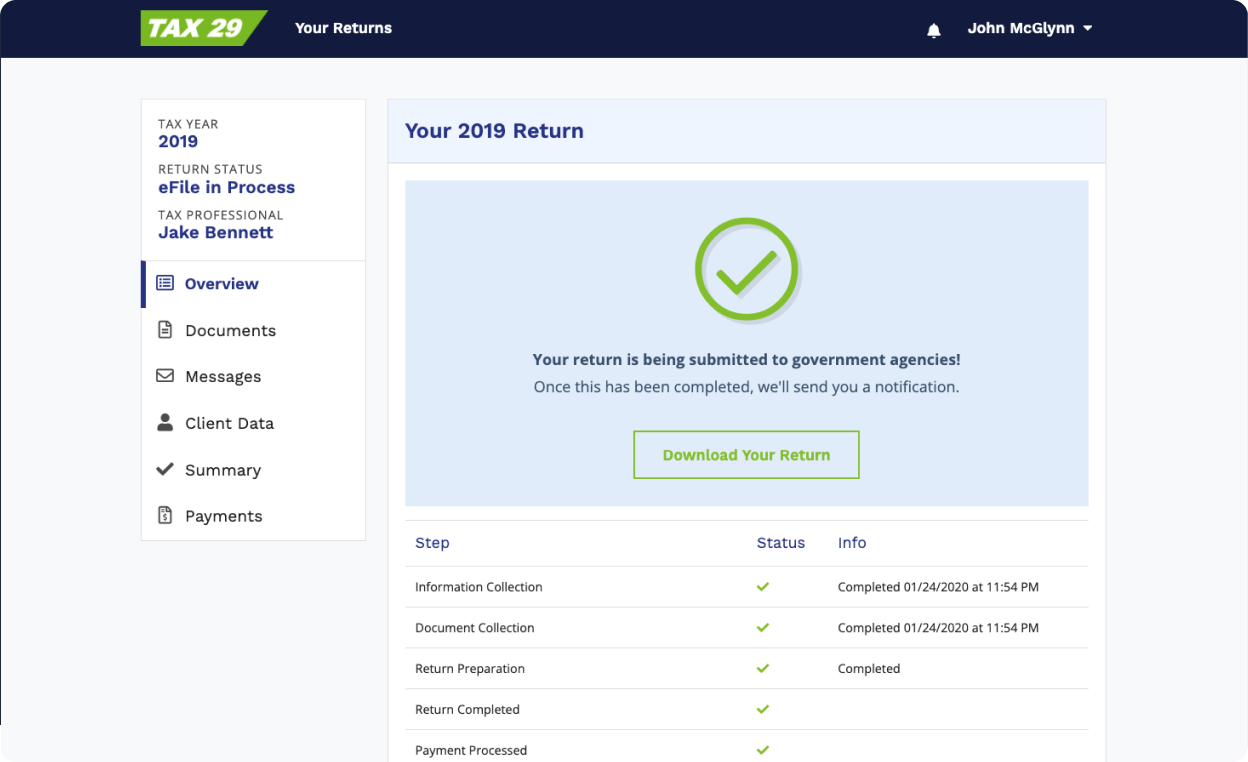1248x762 pixels.
Task: Expand the John McGlynn account dropdown arrow
Action: [1088, 29]
